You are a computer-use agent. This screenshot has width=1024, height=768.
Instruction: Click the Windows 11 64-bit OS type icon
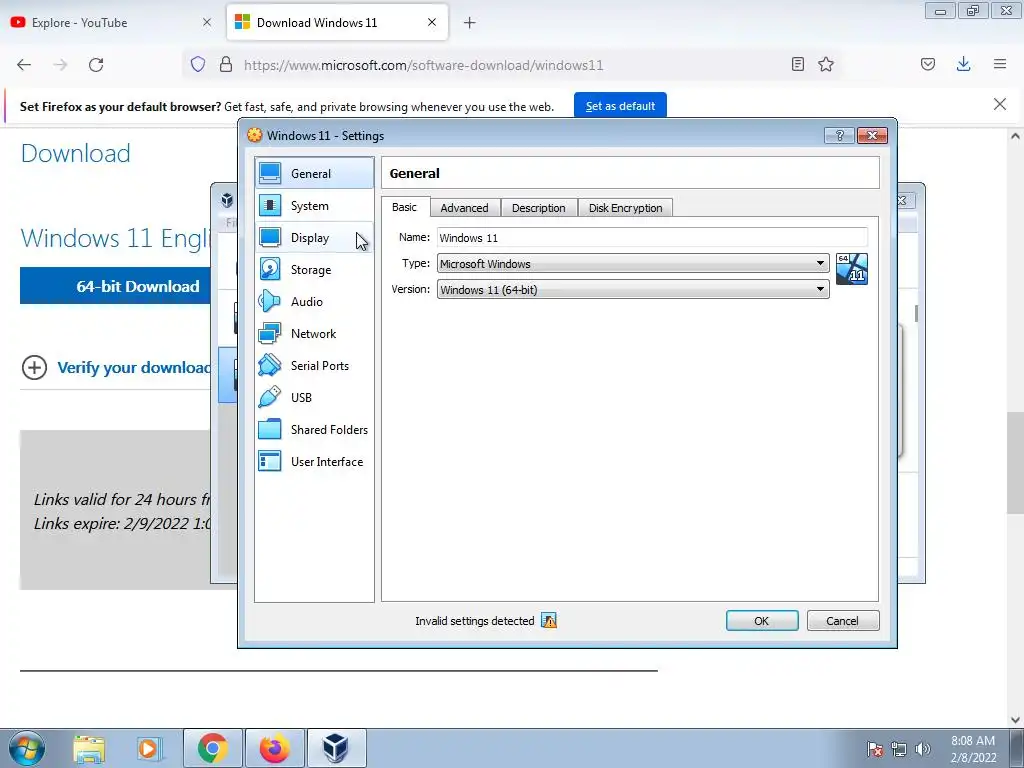pyautogui.click(x=852, y=269)
